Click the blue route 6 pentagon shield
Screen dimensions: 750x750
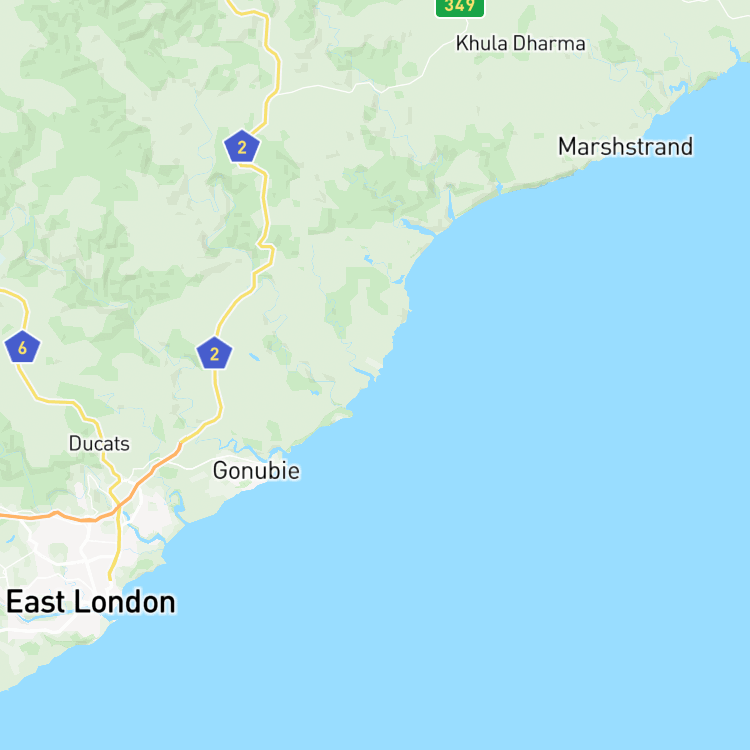point(22,347)
